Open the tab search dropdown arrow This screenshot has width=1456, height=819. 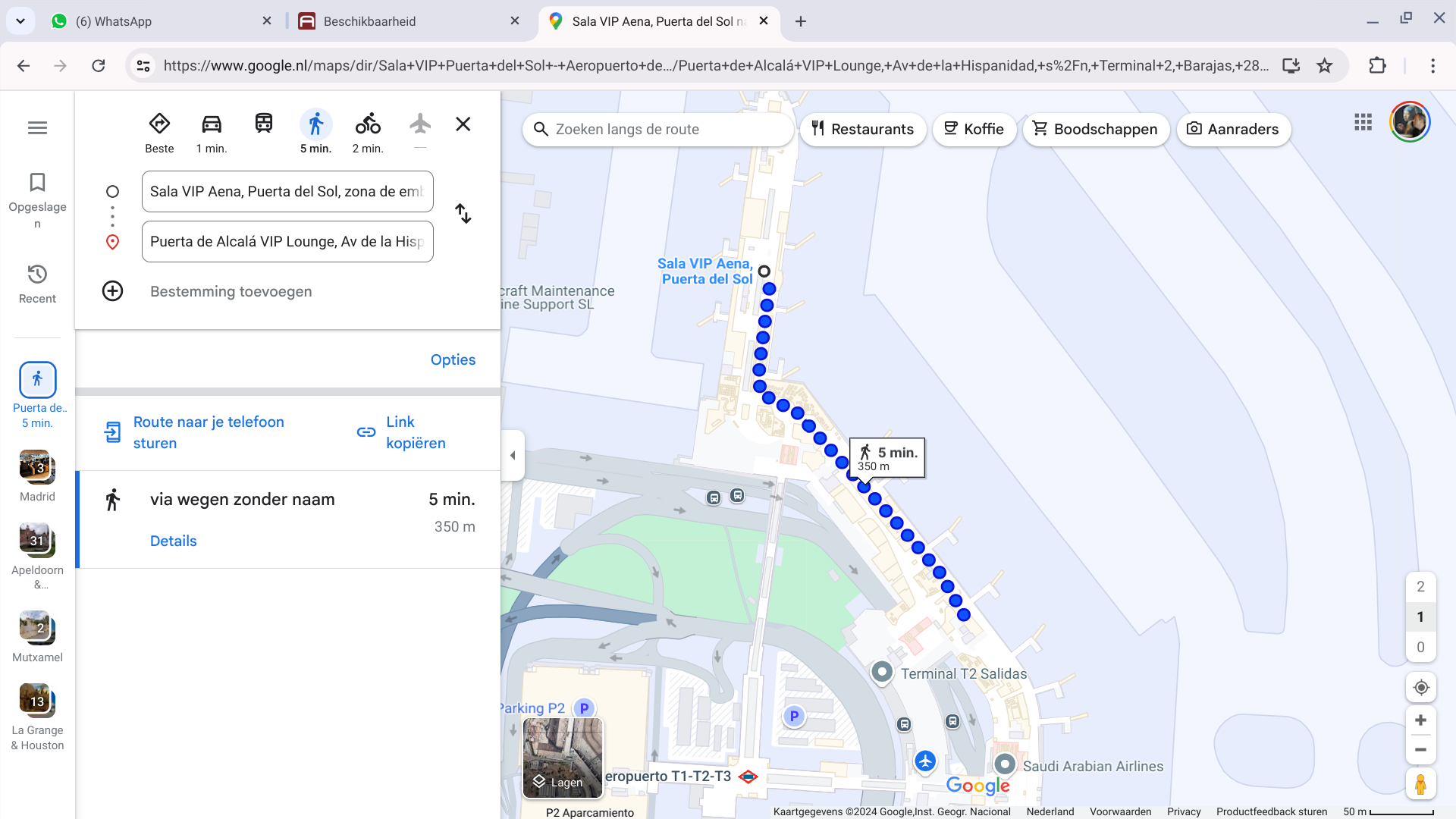[20, 21]
